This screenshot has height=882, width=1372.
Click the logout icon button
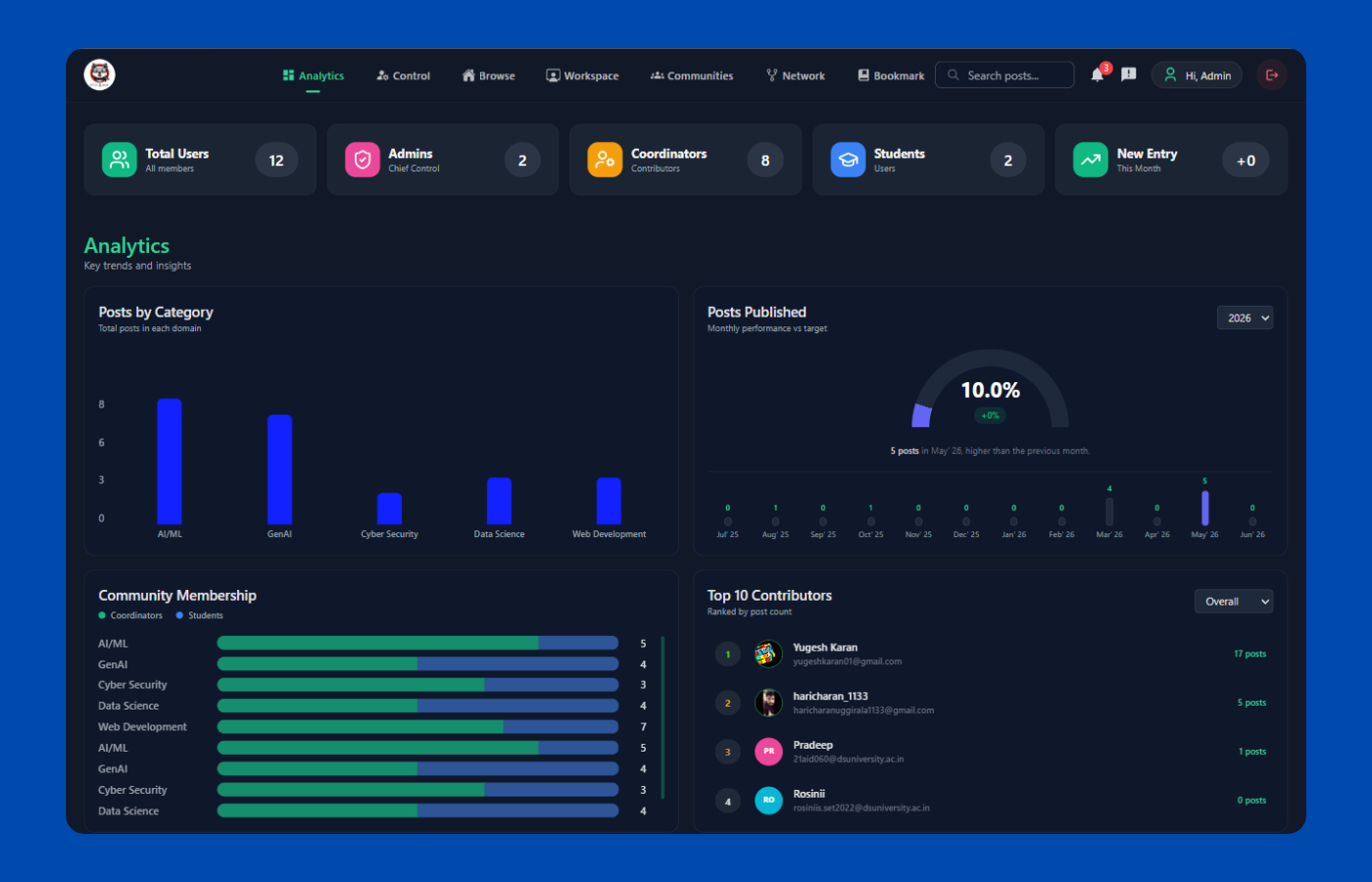pyautogui.click(x=1272, y=74)
